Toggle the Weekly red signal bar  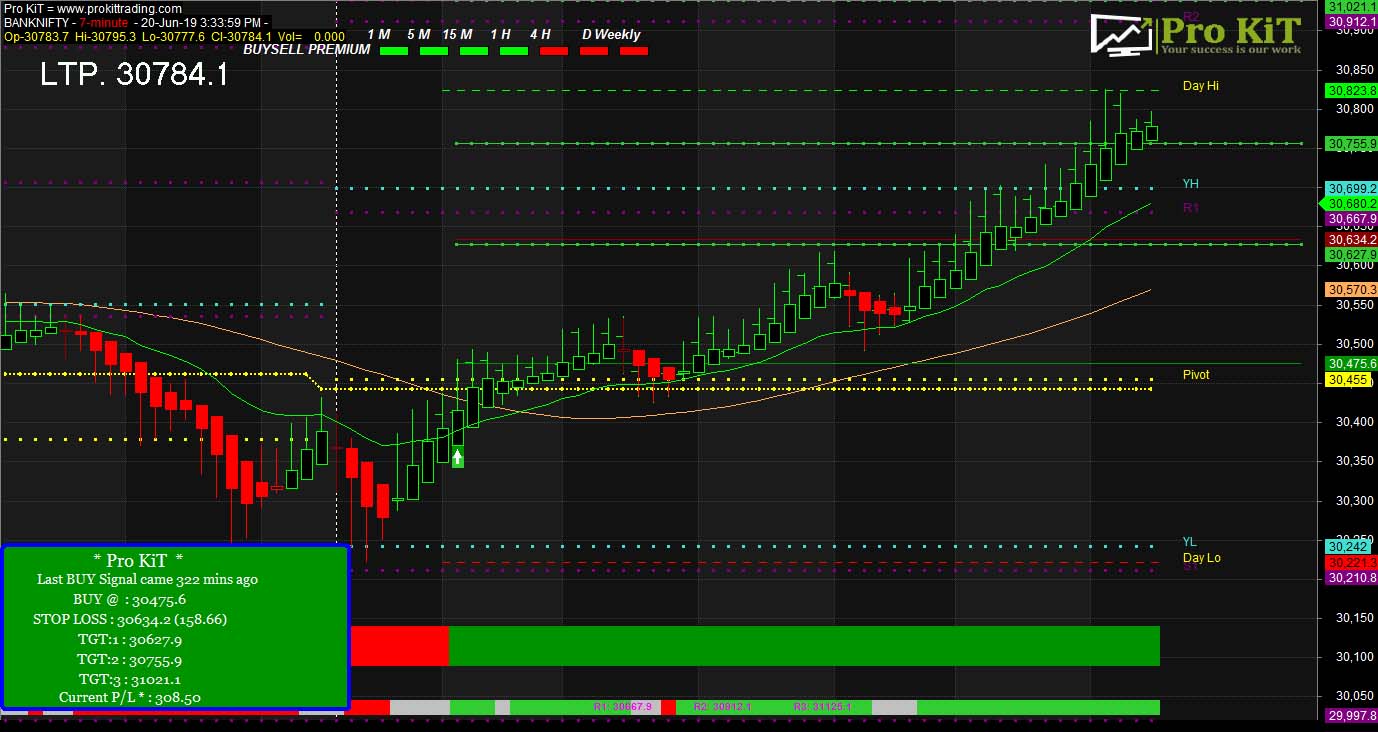point(633,50)
